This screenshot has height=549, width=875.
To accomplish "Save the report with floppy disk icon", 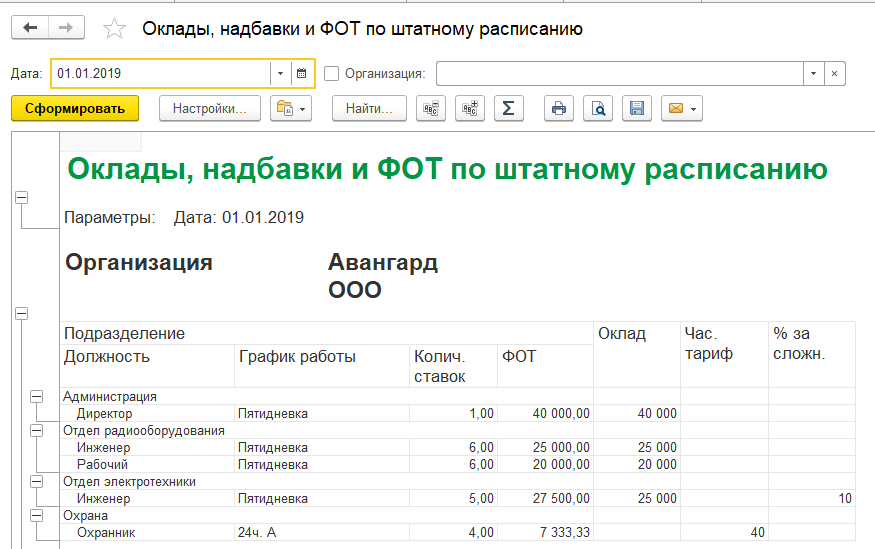I will click(x=637, y=108).
